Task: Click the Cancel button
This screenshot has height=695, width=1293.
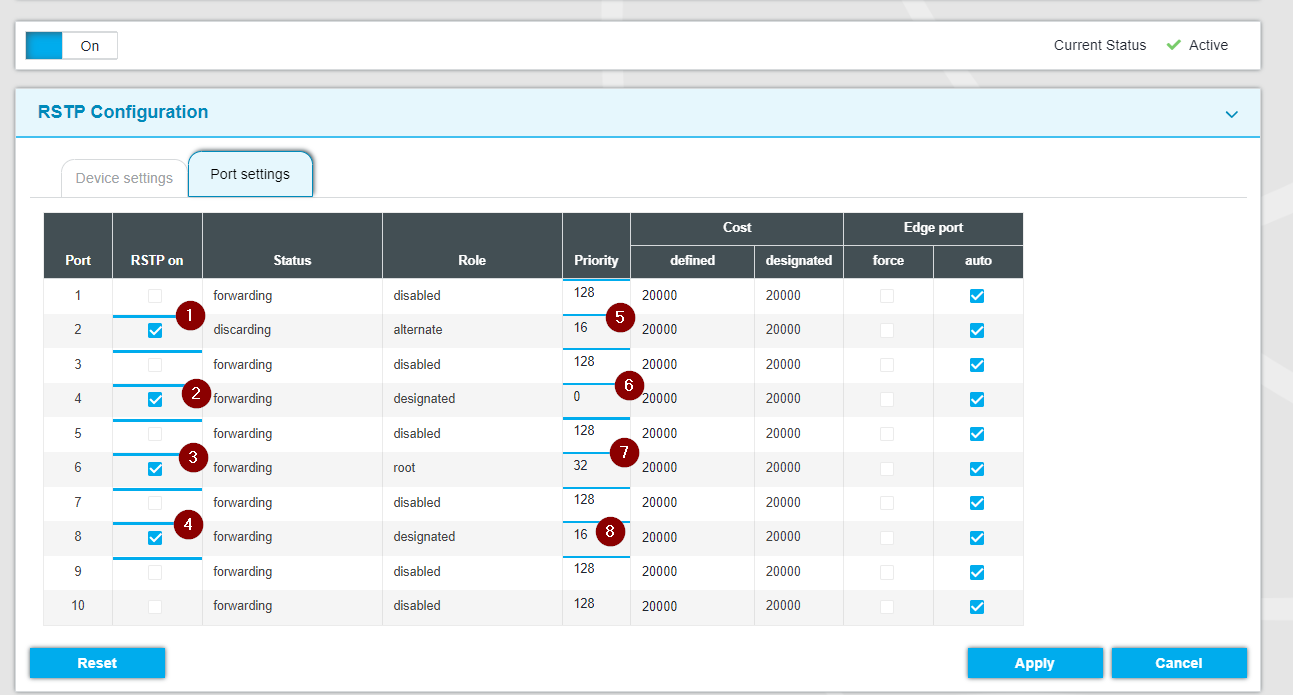Action: coord(1179,663)
